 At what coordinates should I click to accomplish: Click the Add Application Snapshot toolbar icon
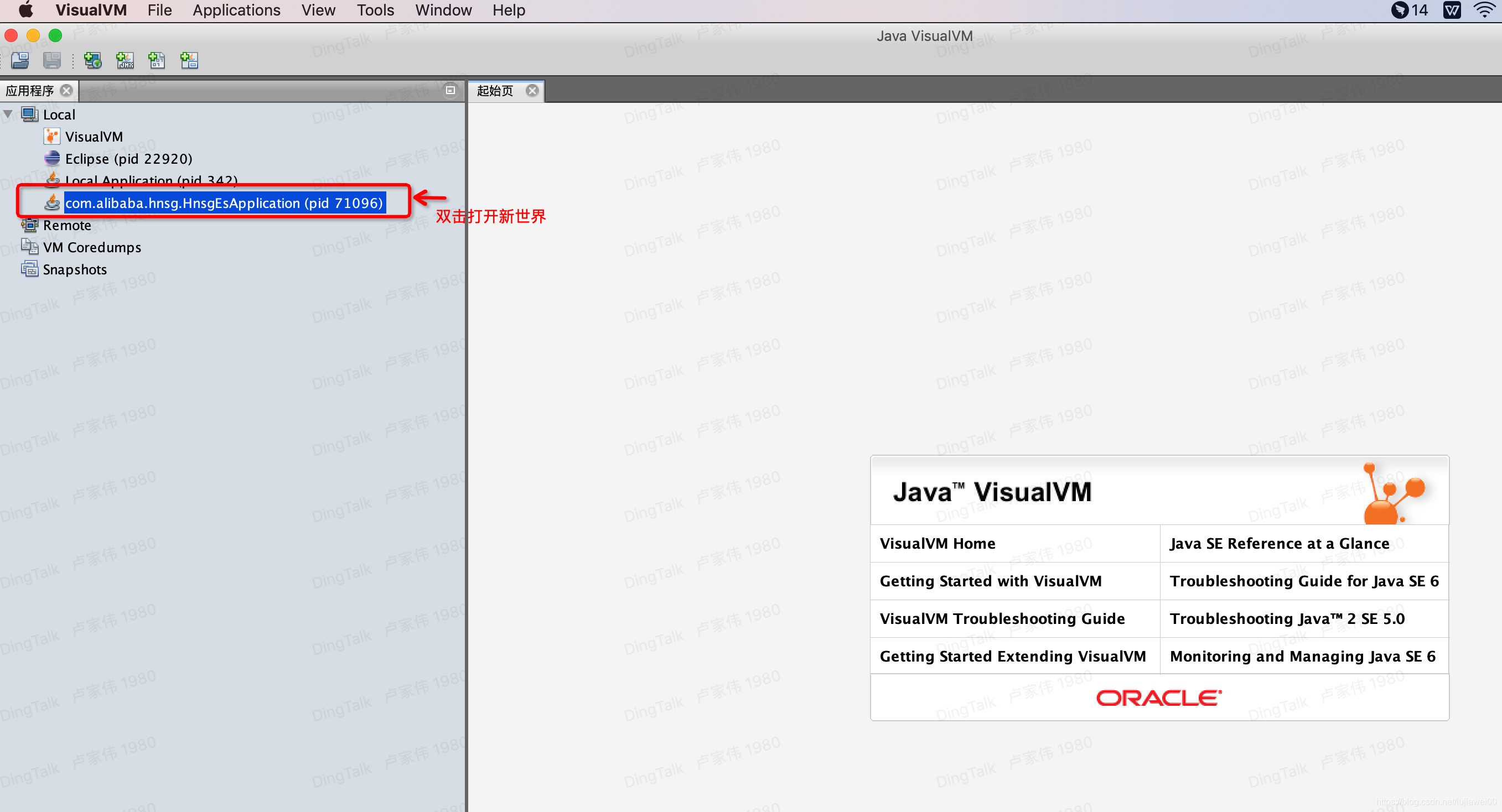tap(189, 60)
